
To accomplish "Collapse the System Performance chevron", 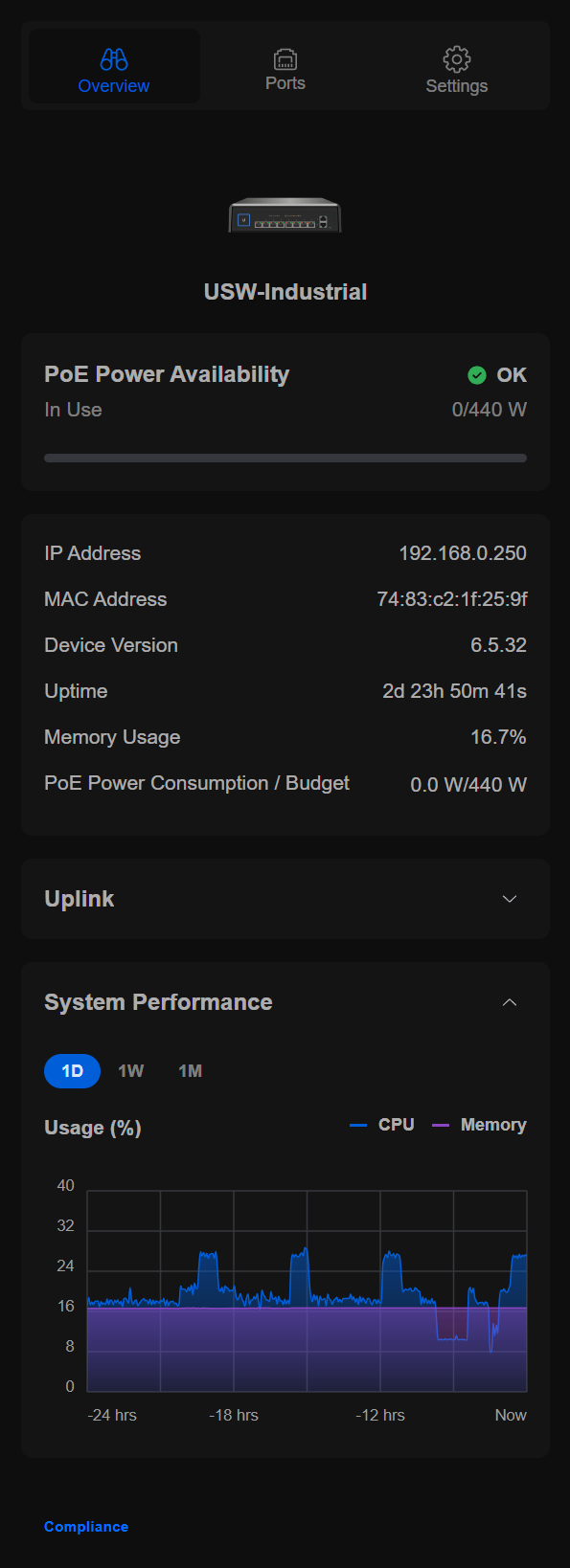I will click(x=510, y=1002).
